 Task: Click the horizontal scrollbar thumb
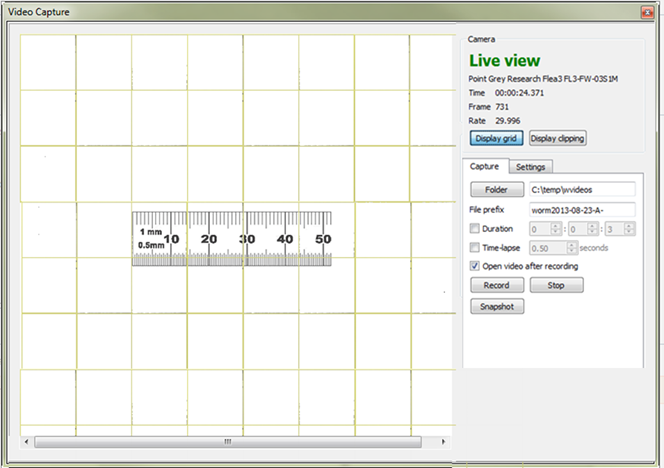[x=228, y=442]
